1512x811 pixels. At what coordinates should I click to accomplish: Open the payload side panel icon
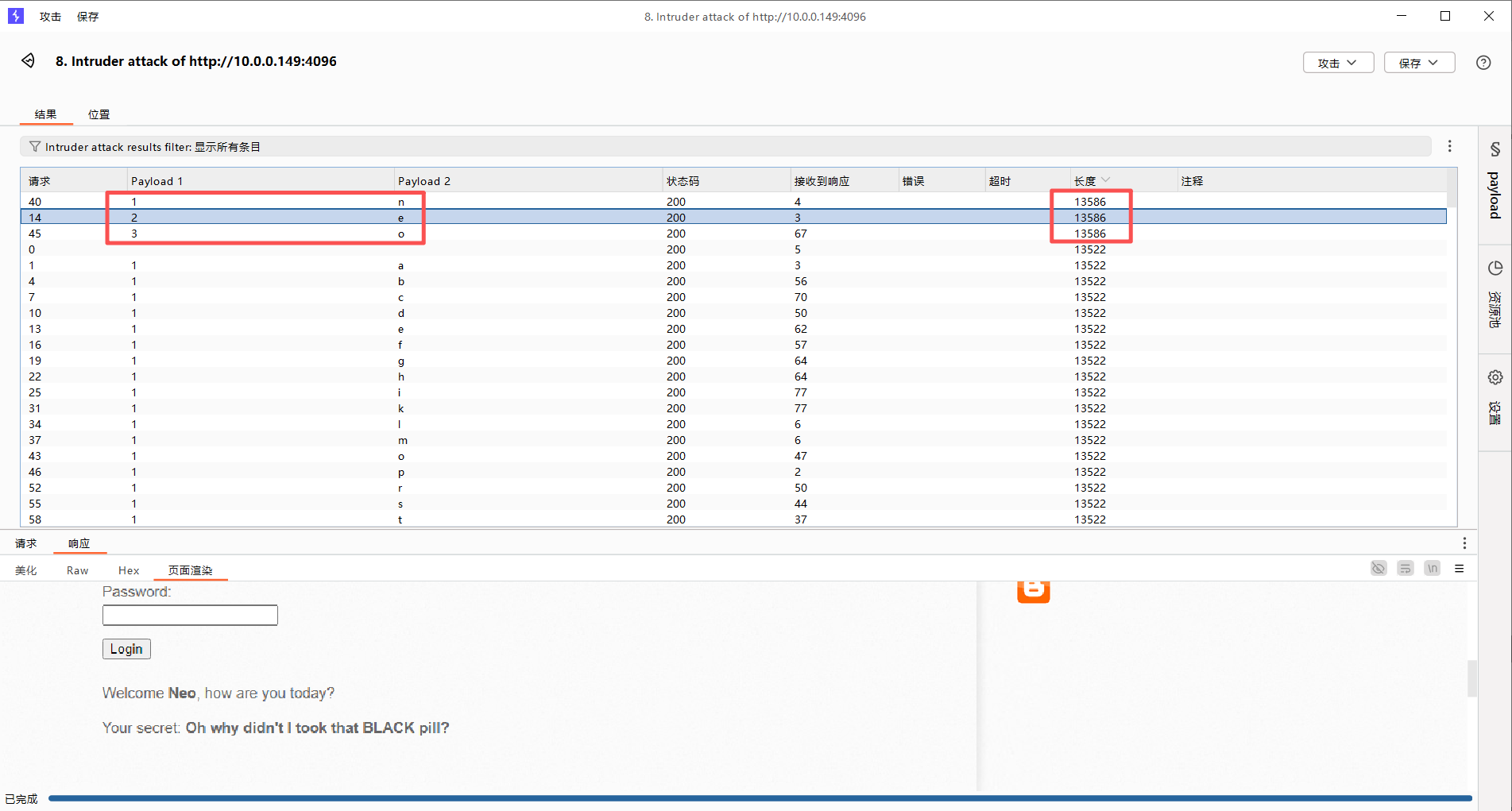point(1495,149)
